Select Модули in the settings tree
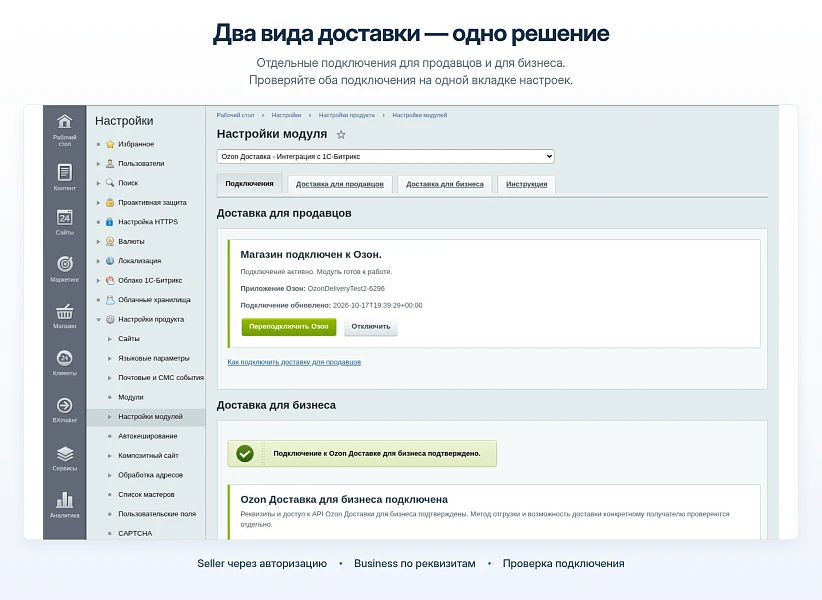 (x=131, y=397)
